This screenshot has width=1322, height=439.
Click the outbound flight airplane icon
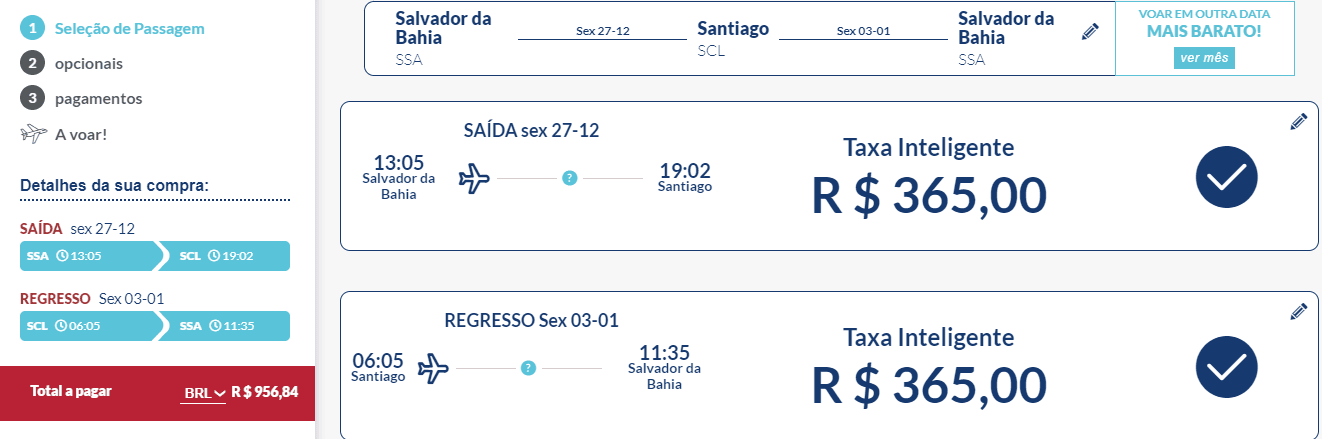474,179
